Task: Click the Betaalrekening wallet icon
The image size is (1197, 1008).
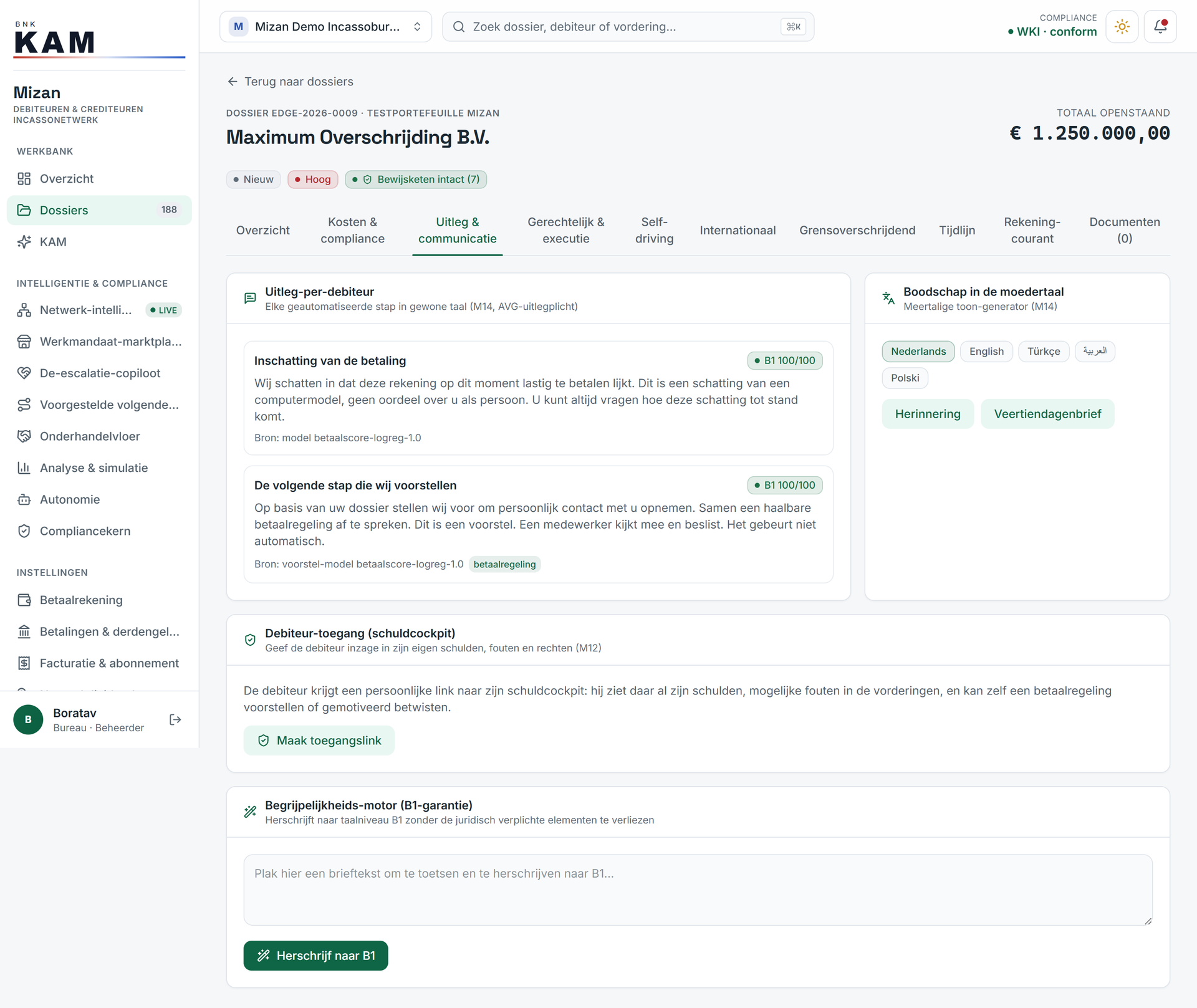Action: tap(24, 600)
